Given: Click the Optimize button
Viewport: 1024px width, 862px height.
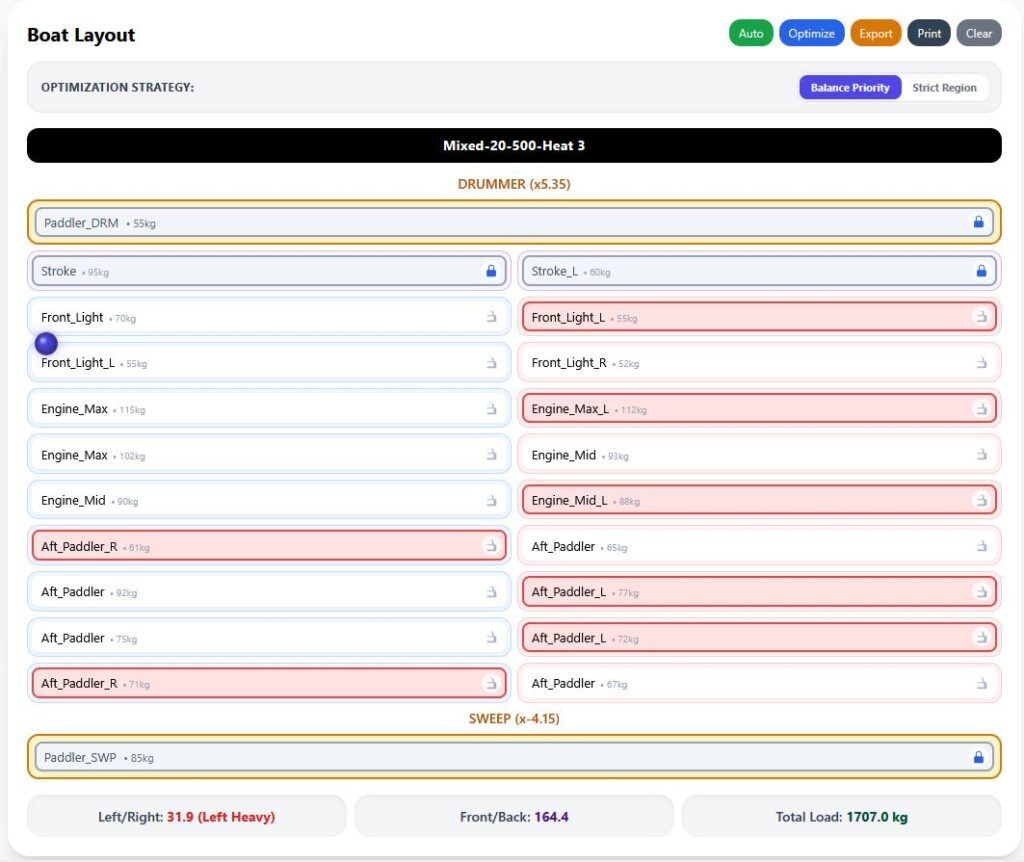Looking at the screenshot, I should tap(811, 33).
